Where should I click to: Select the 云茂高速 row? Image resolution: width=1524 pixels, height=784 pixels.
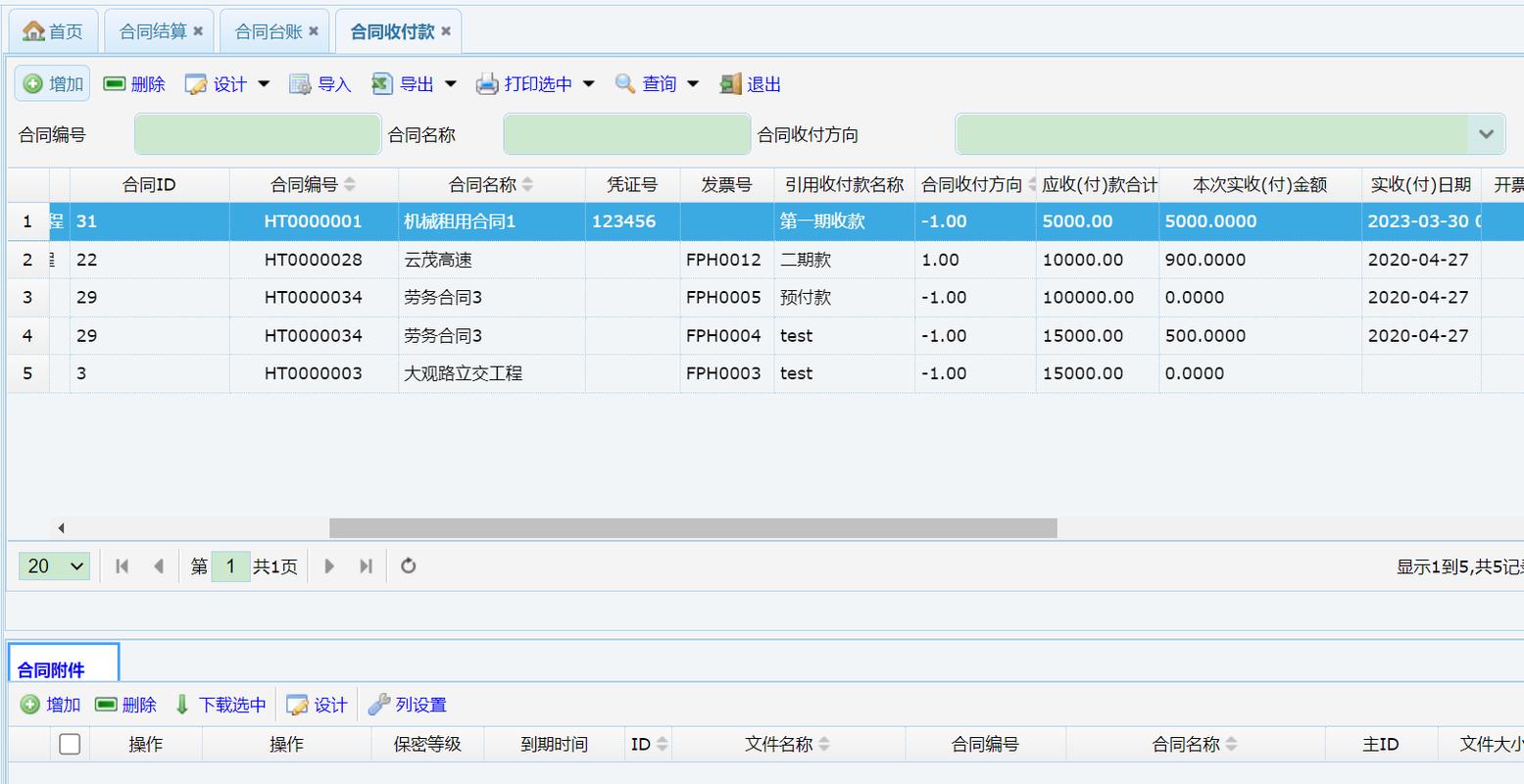(765, 260)
